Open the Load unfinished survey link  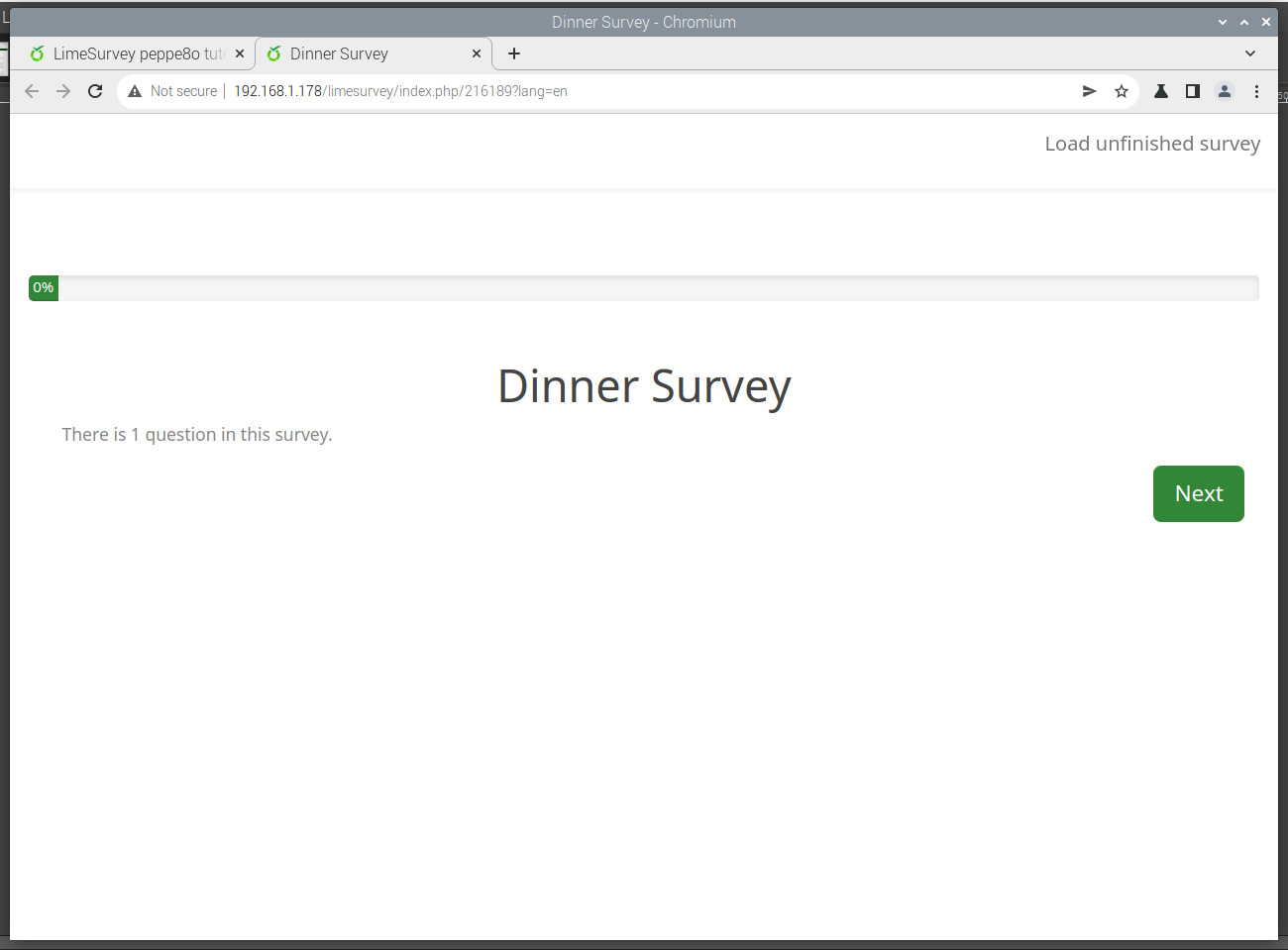[1152, 144]
